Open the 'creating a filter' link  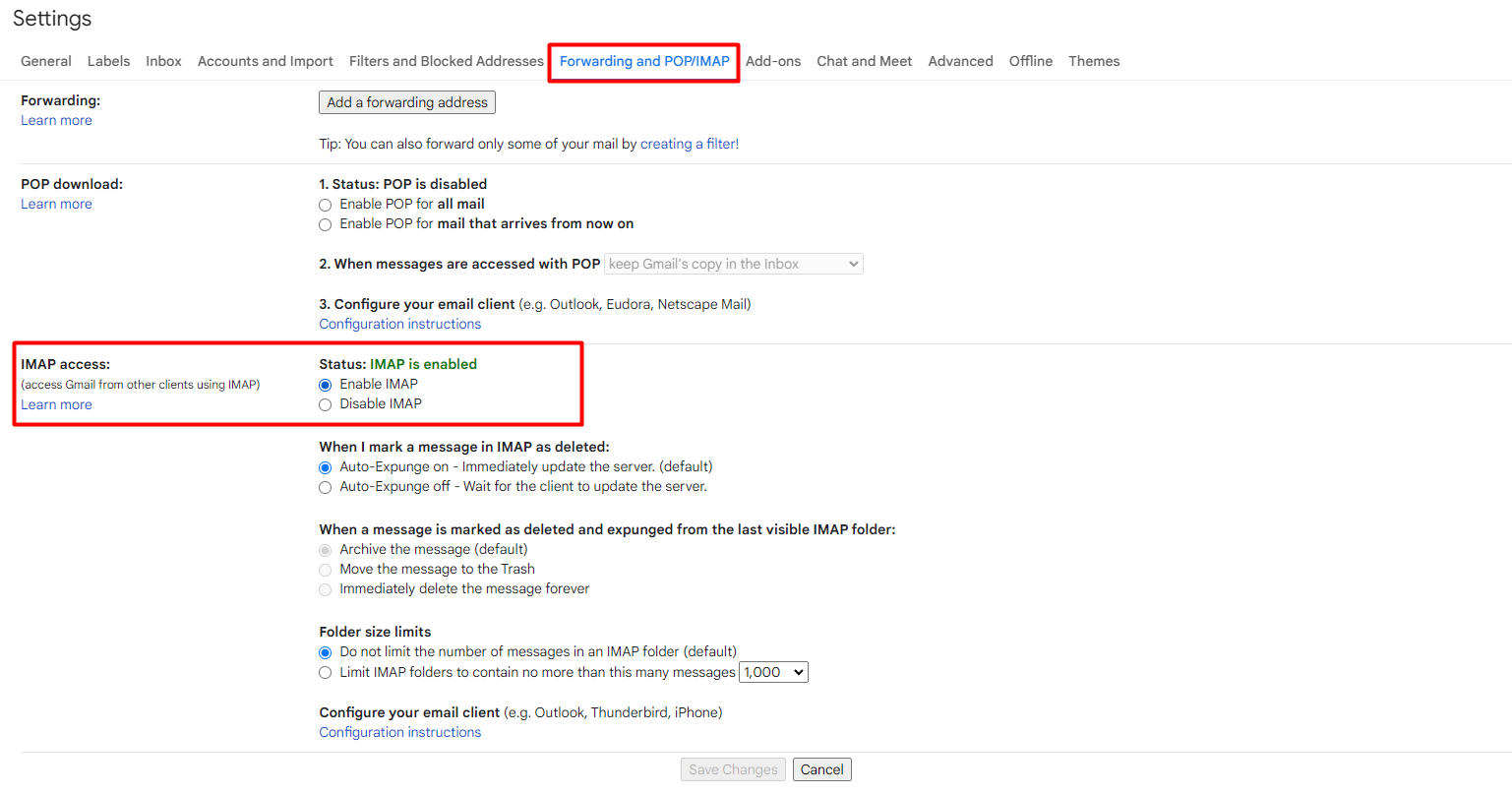tap(688, 144)
